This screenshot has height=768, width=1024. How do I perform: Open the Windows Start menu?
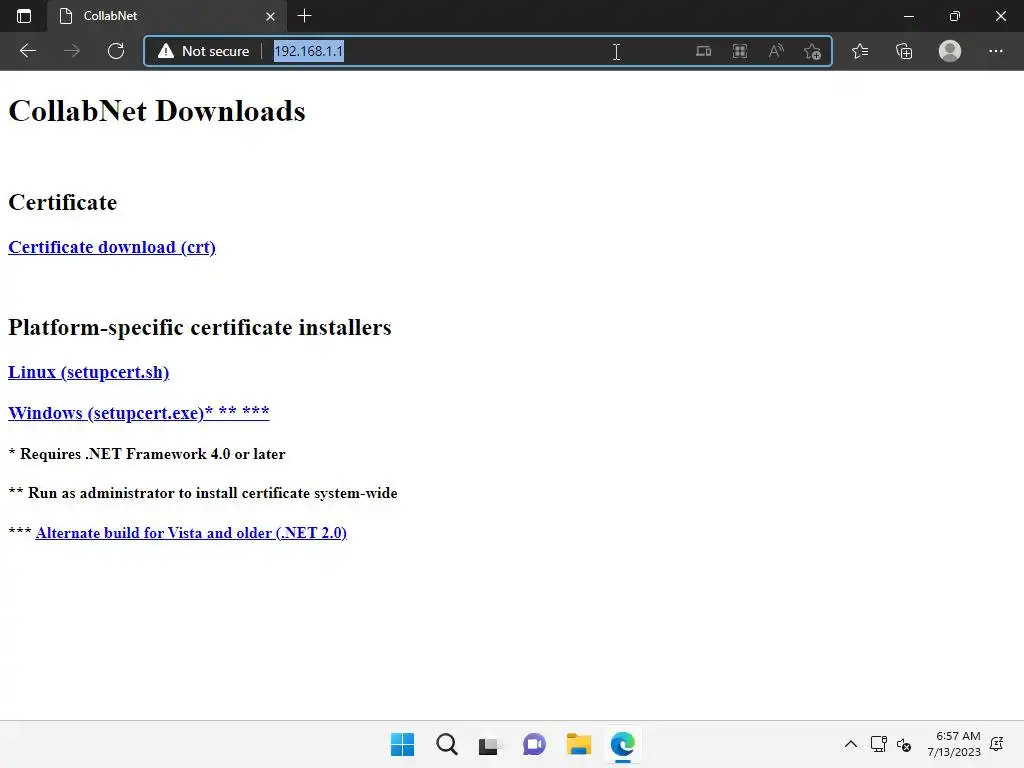click(x=402, y=744)
